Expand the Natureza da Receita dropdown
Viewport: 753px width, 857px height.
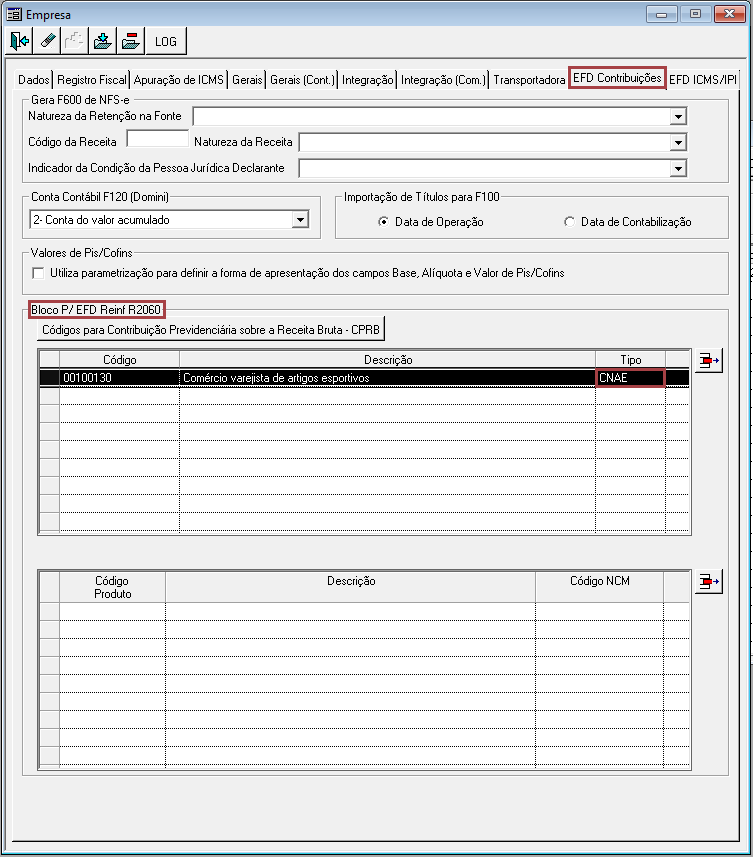678,143
